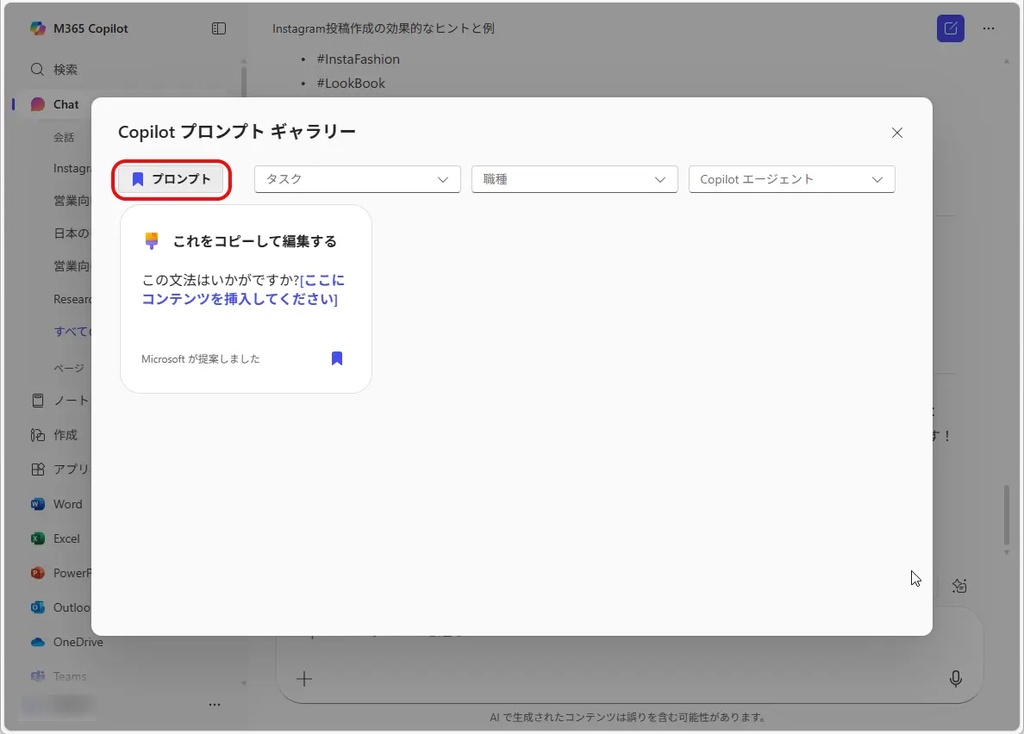Click the new chat compose icon

tap(950, 28)
